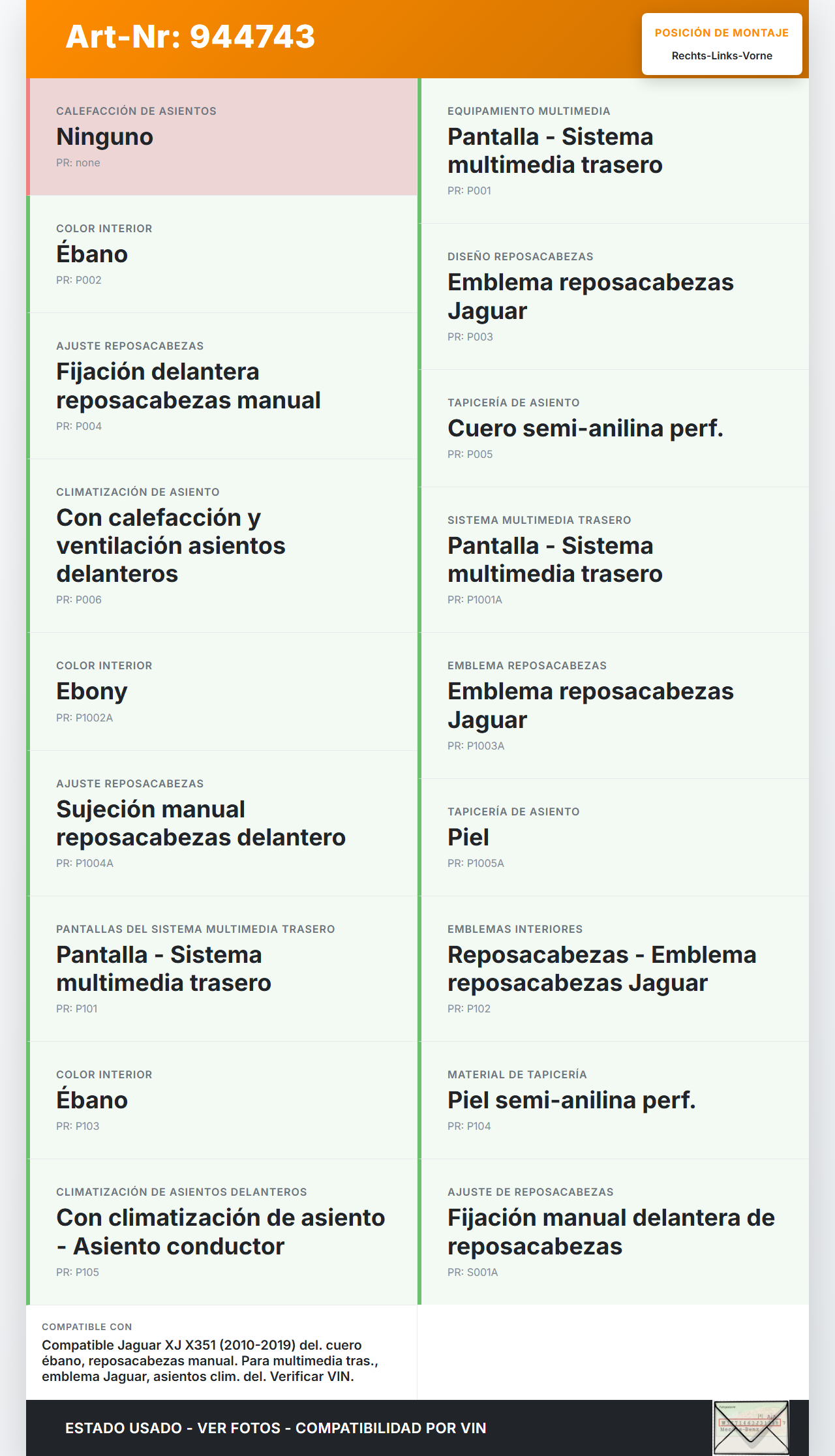This screenshot has height=1456, width=835.
Task: Select the Emblemas interiores card P102
Action: [614, 969]
